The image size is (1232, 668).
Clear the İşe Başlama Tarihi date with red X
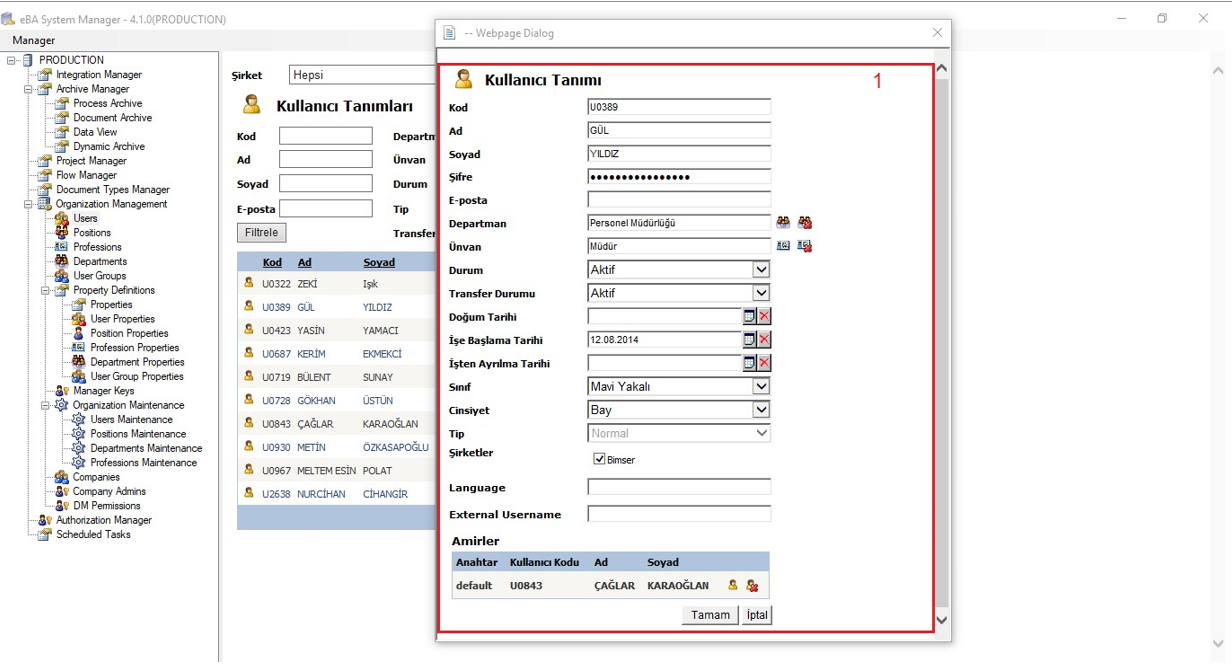764,340
